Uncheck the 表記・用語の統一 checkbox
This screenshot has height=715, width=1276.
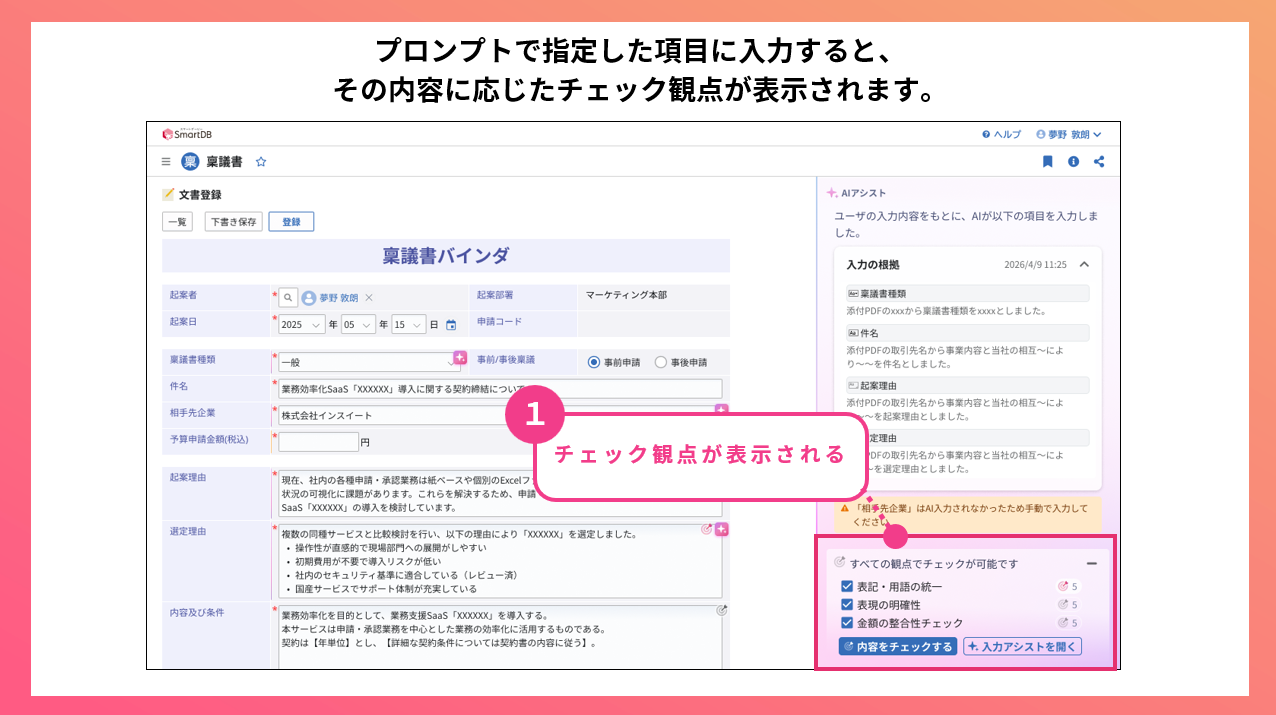click(x=847, y=587)
